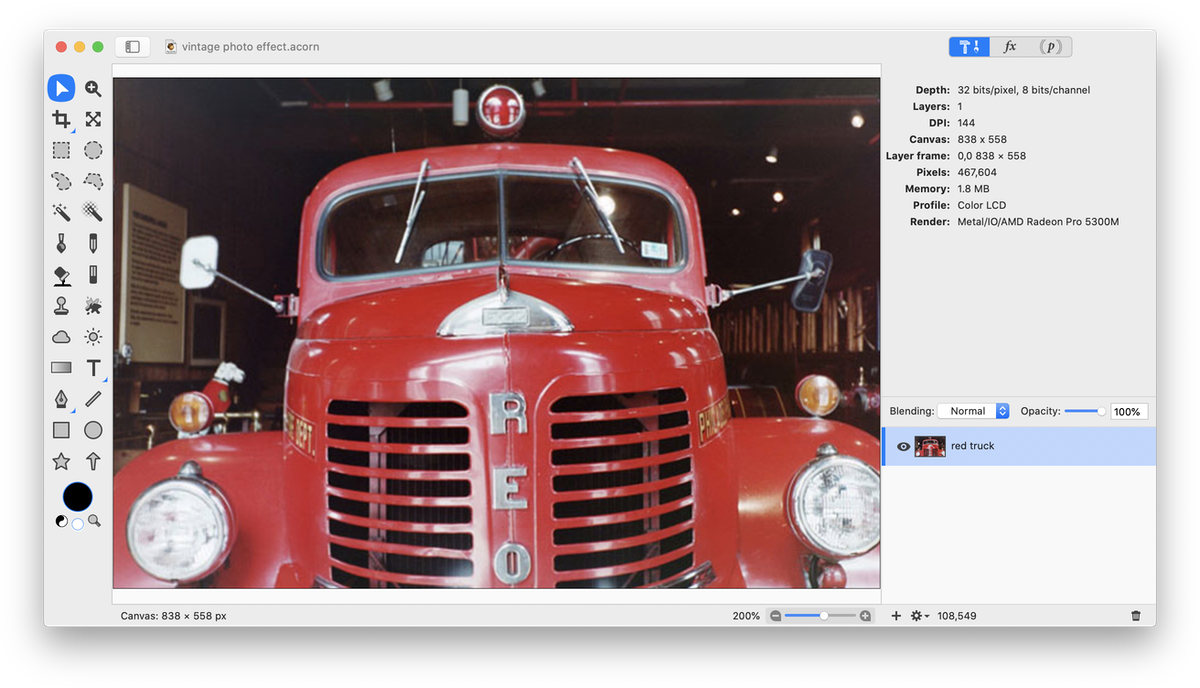
Task: Click the small white fill color circle
Action: 78,524
